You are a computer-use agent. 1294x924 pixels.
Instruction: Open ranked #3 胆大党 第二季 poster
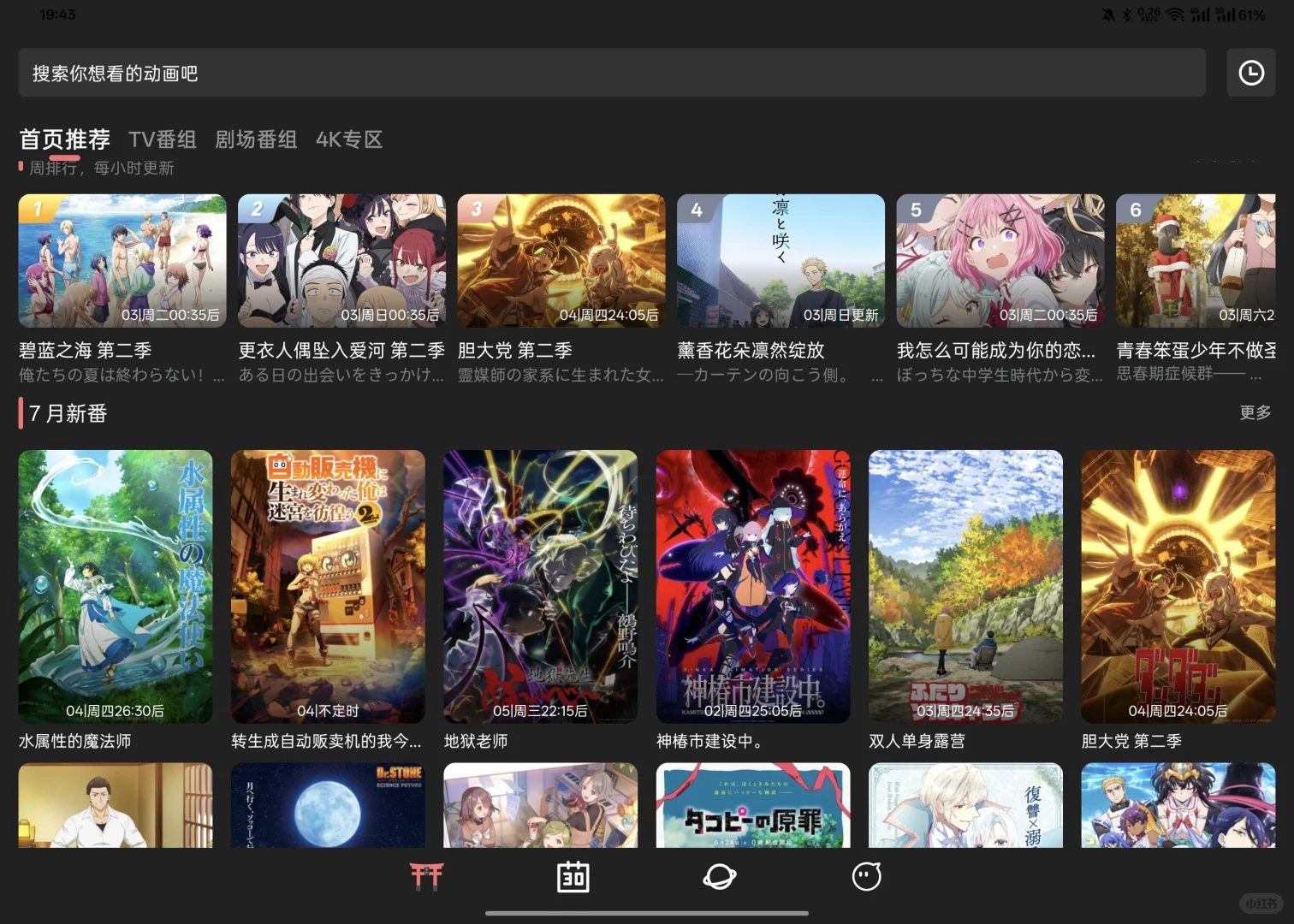click(561, 261)
